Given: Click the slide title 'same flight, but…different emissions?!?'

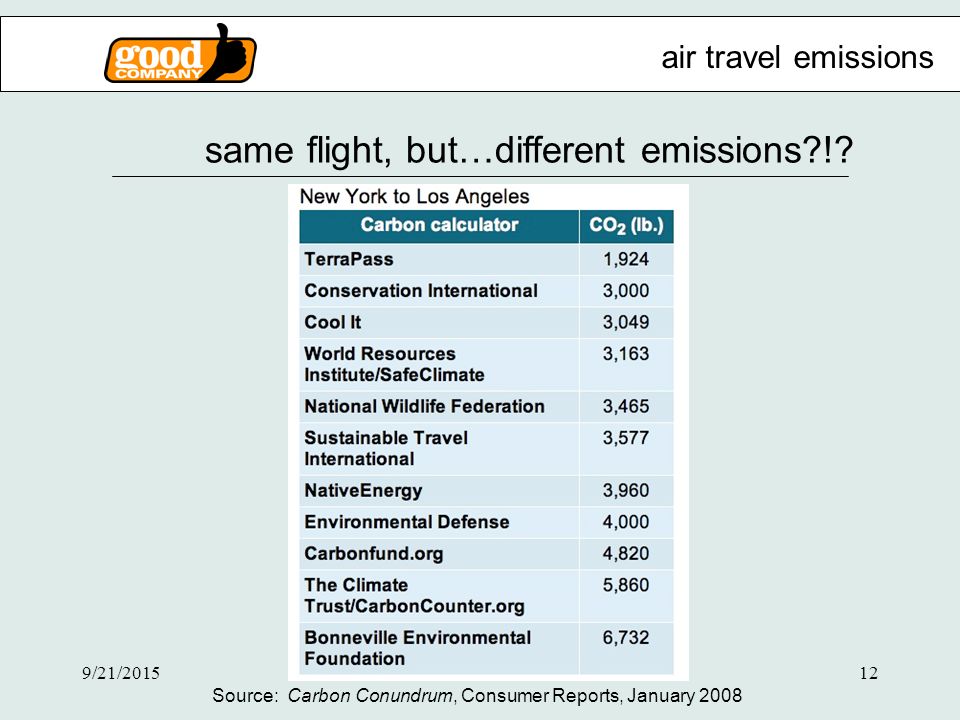Looking at the screenshot, I should click(528, 150).
